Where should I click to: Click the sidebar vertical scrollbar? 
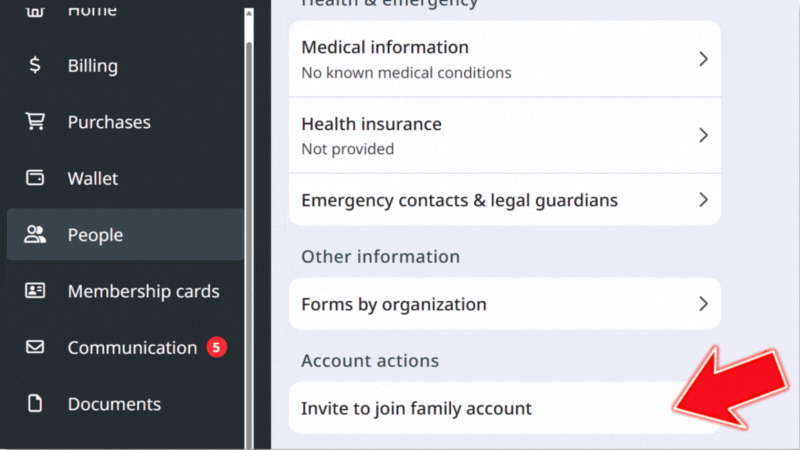[249, 200]
